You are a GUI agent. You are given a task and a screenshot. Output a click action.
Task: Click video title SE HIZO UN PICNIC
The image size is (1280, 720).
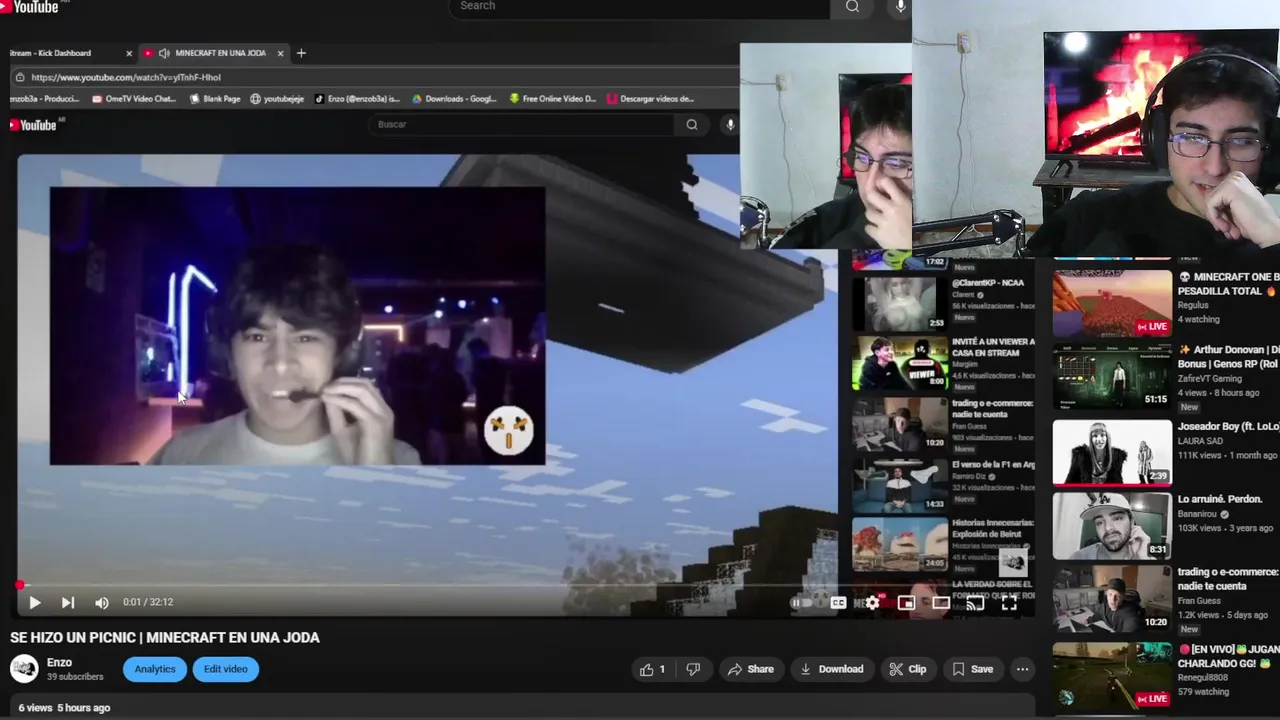point(165,638)
